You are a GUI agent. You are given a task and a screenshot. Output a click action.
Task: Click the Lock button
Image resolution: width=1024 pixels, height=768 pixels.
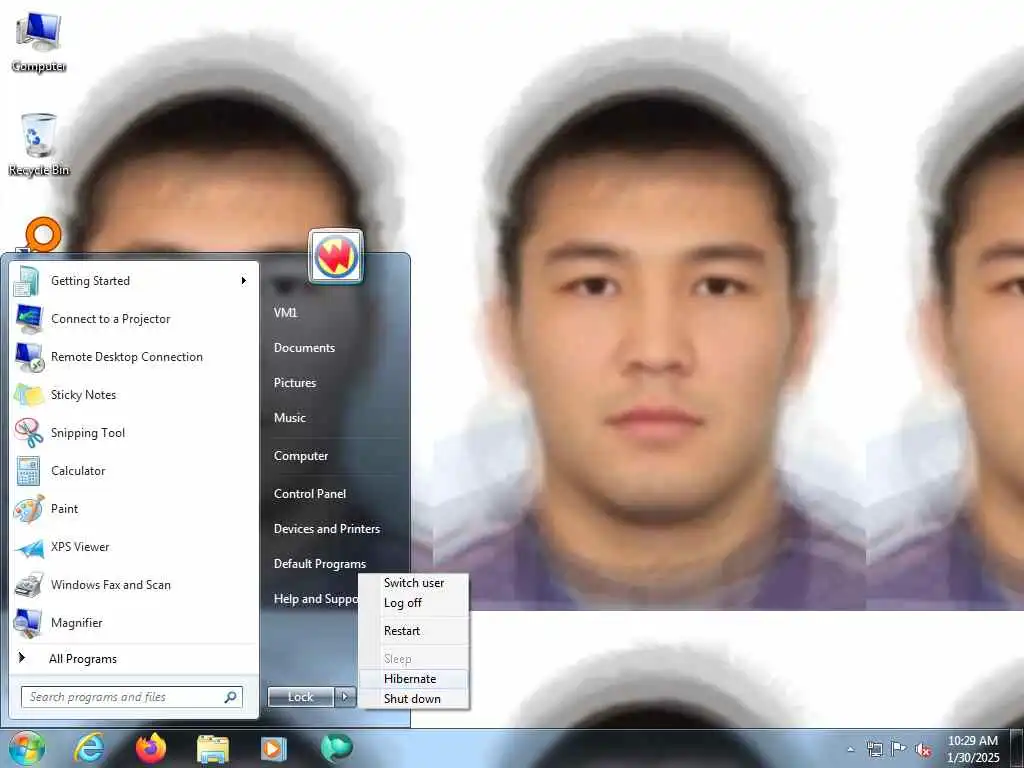pyautogui.click(x=301, y=697)
